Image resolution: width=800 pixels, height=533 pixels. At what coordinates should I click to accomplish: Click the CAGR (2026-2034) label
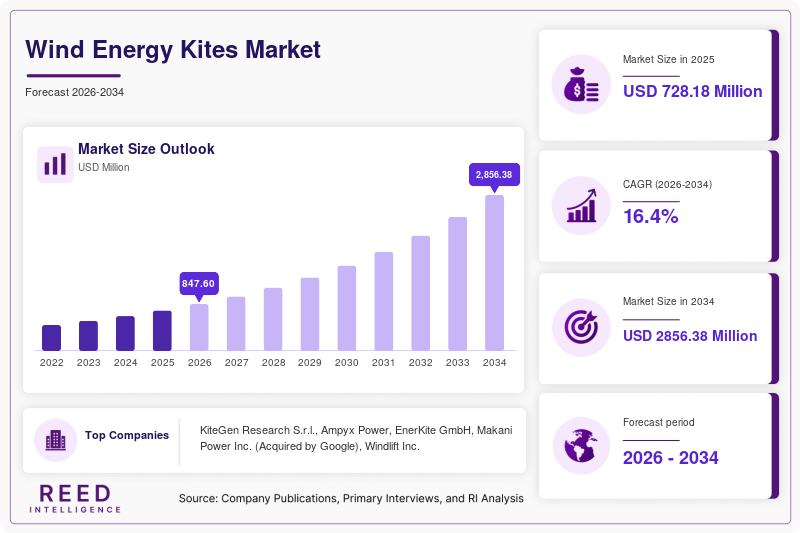(667, 184)
